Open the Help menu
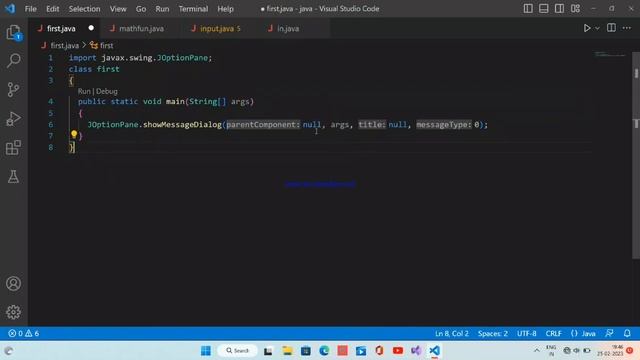 coord(225,9)
